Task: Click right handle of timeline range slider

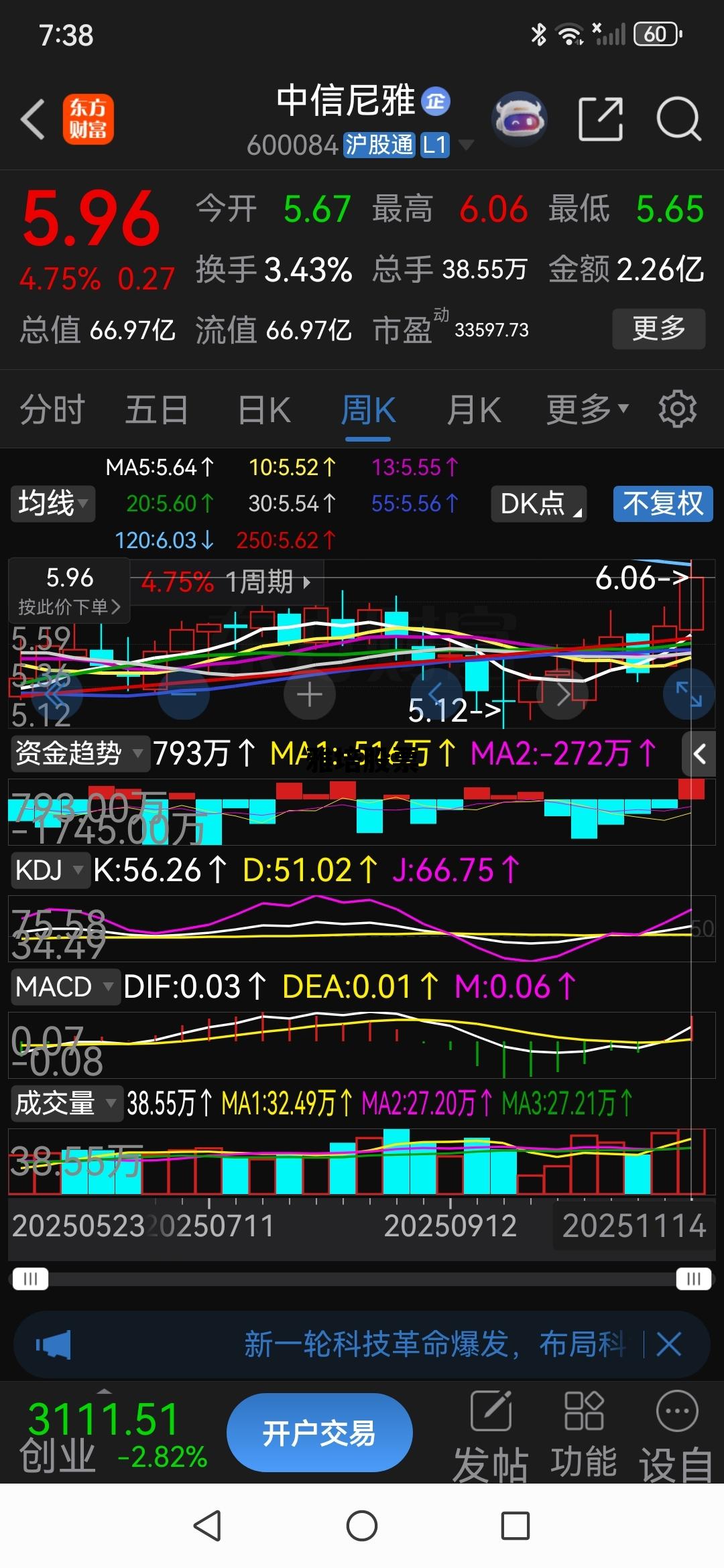Action: click(x=693, y=1279)
